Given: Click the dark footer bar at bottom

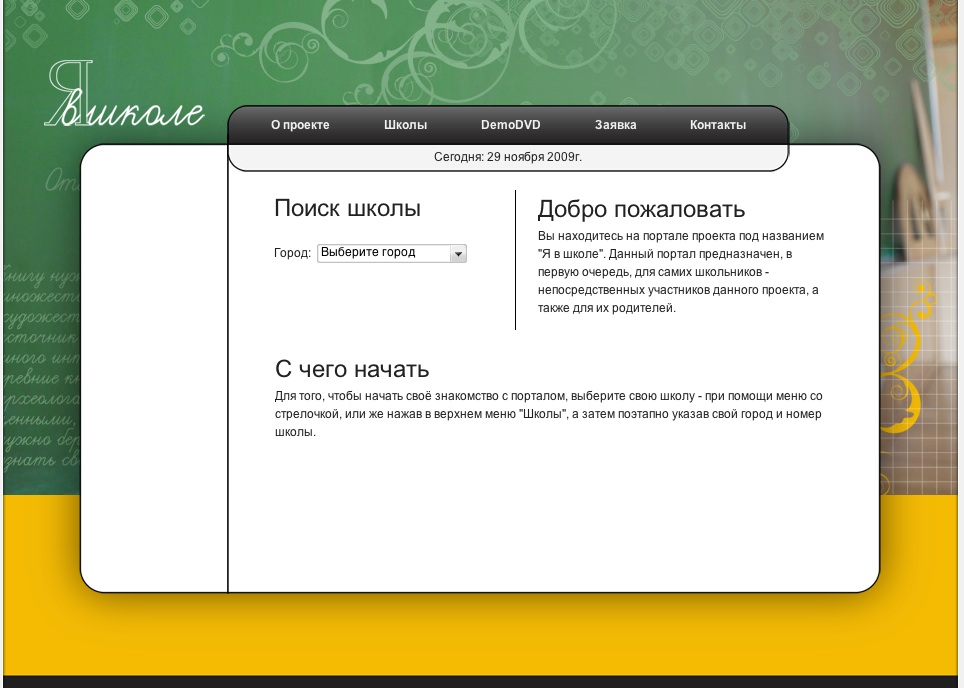Looking at the screenshot, I should (482, 682).
